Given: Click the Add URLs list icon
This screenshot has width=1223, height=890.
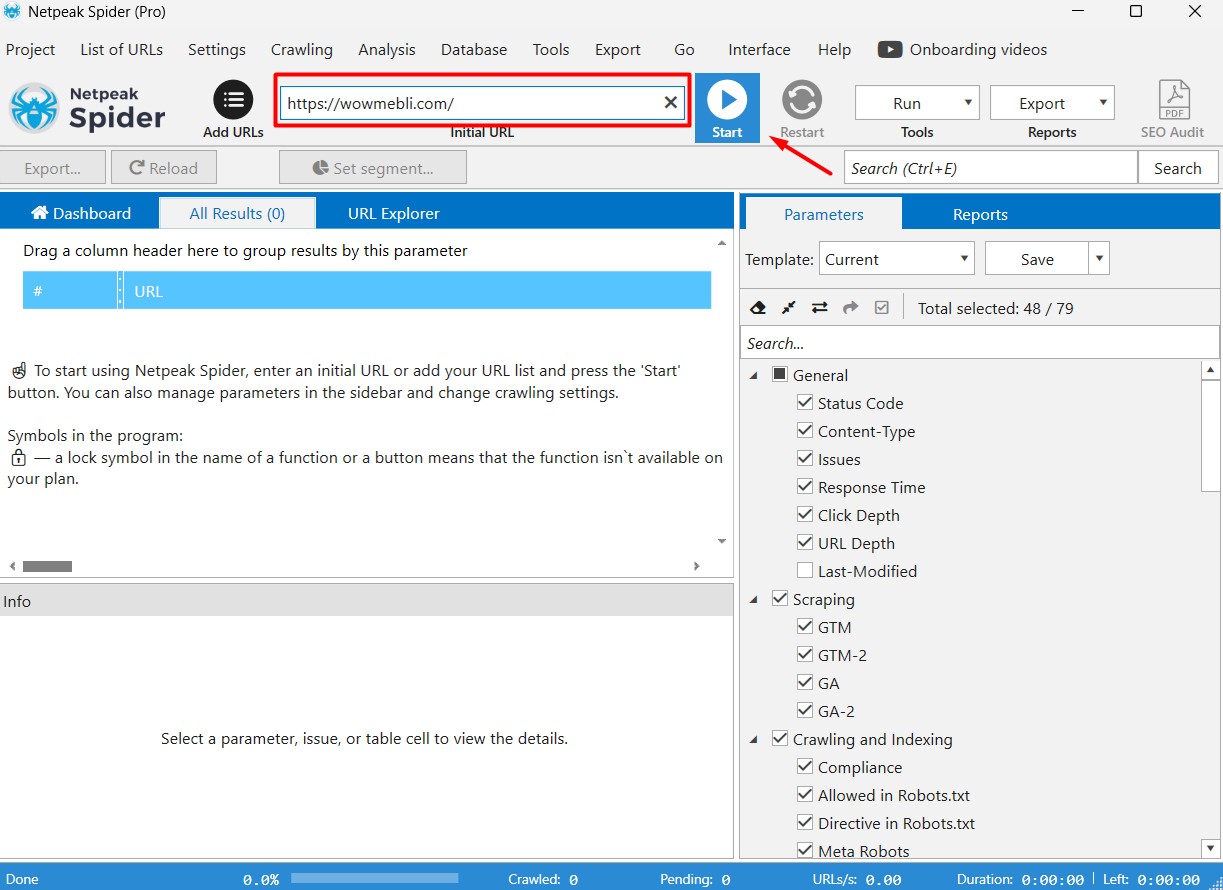Looking at the screenshot, I should coord(233,100).
